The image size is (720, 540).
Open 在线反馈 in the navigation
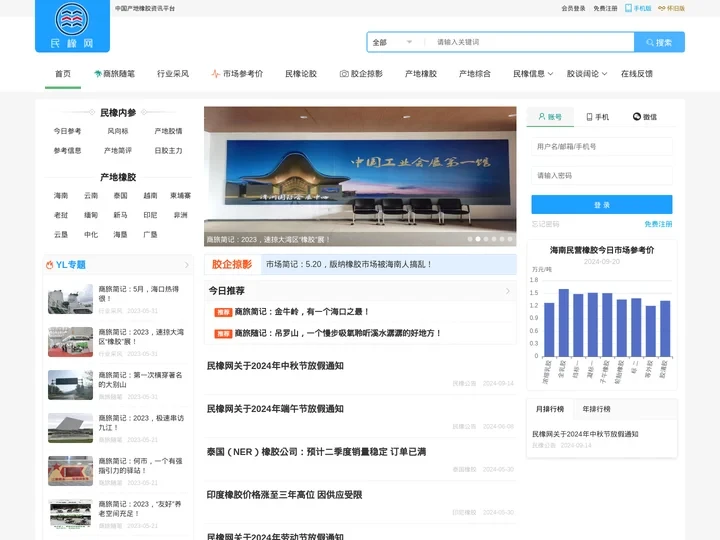click(636, 73)
